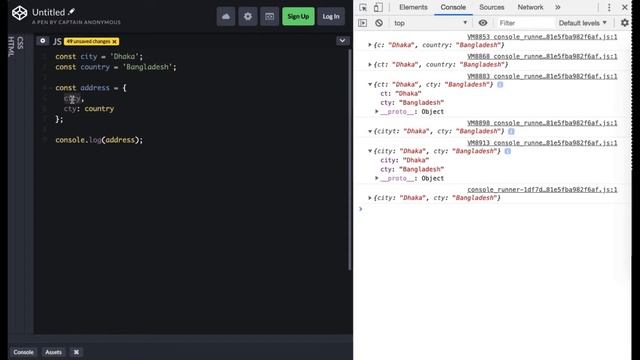Edit pen title with pencil icon
640x360 pixels.
[71, 12]
